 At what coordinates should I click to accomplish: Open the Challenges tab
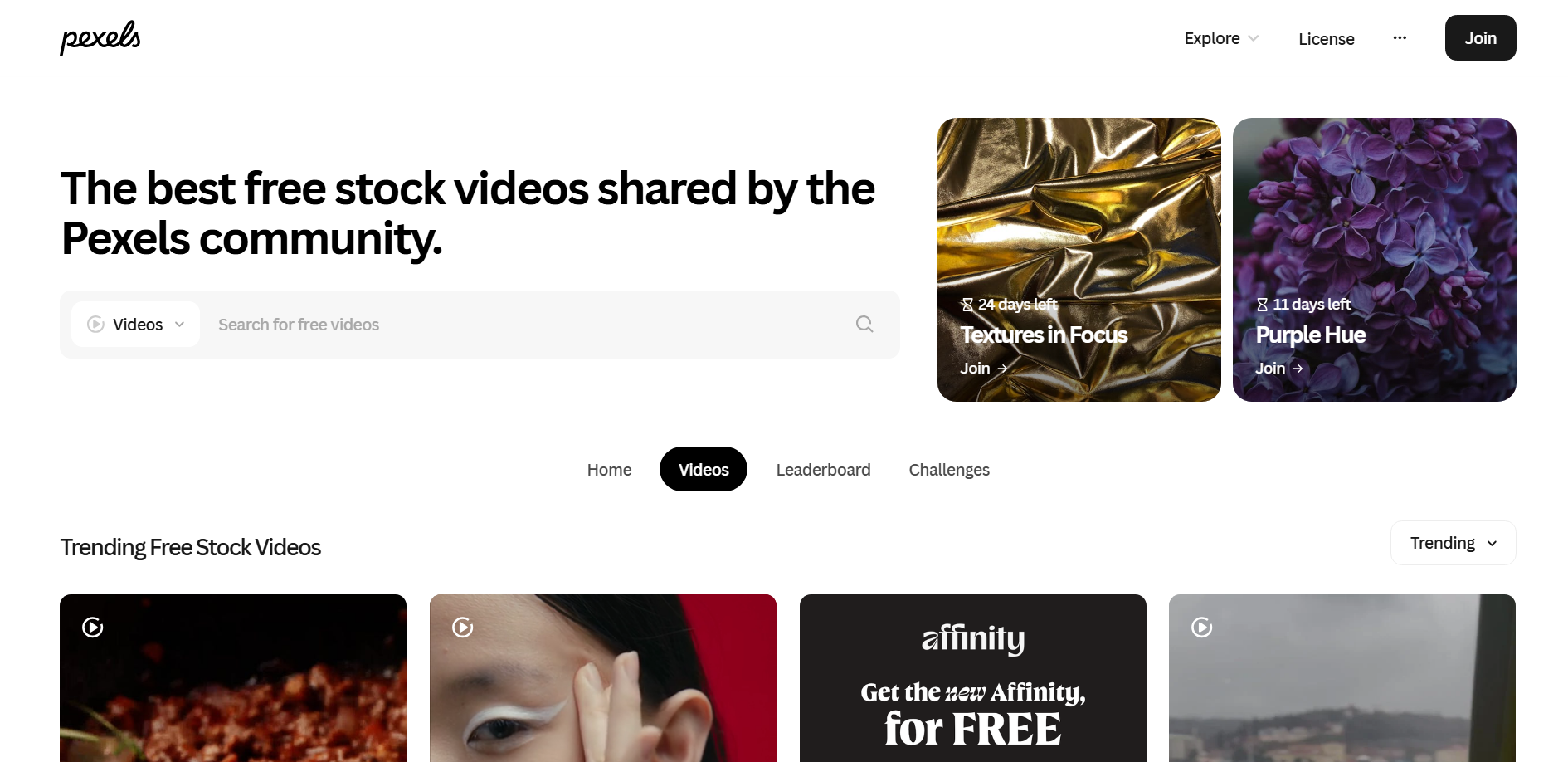click(x=949, y=470)
